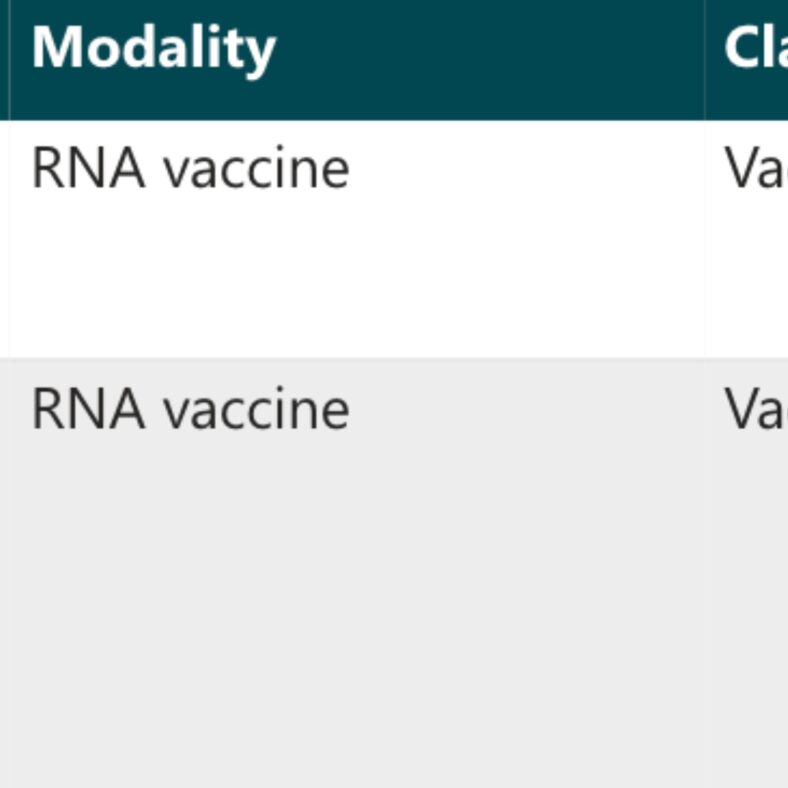788x788 pixels.
Task: Click RNA vaccine in the first row
Action: pos(190,168)
